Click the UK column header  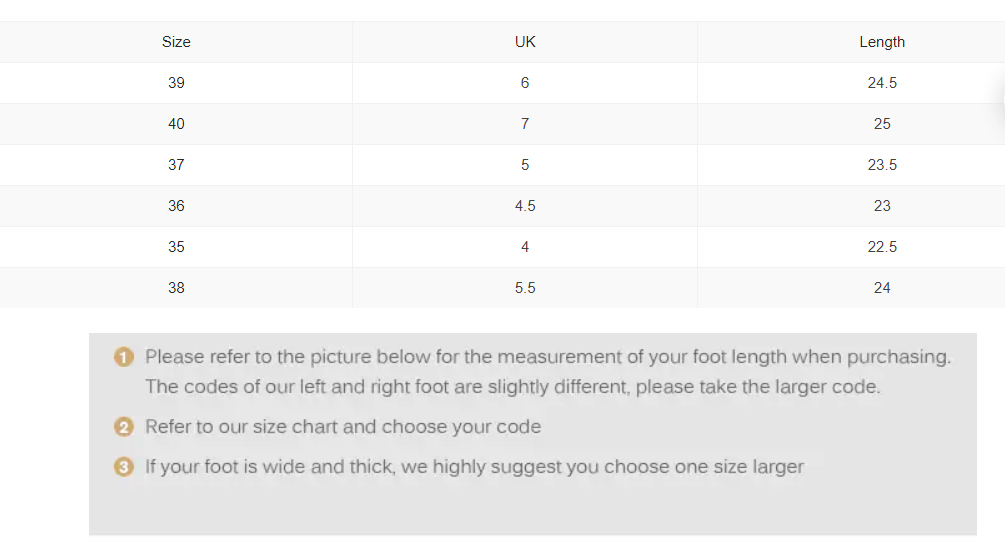pos(525,42)
